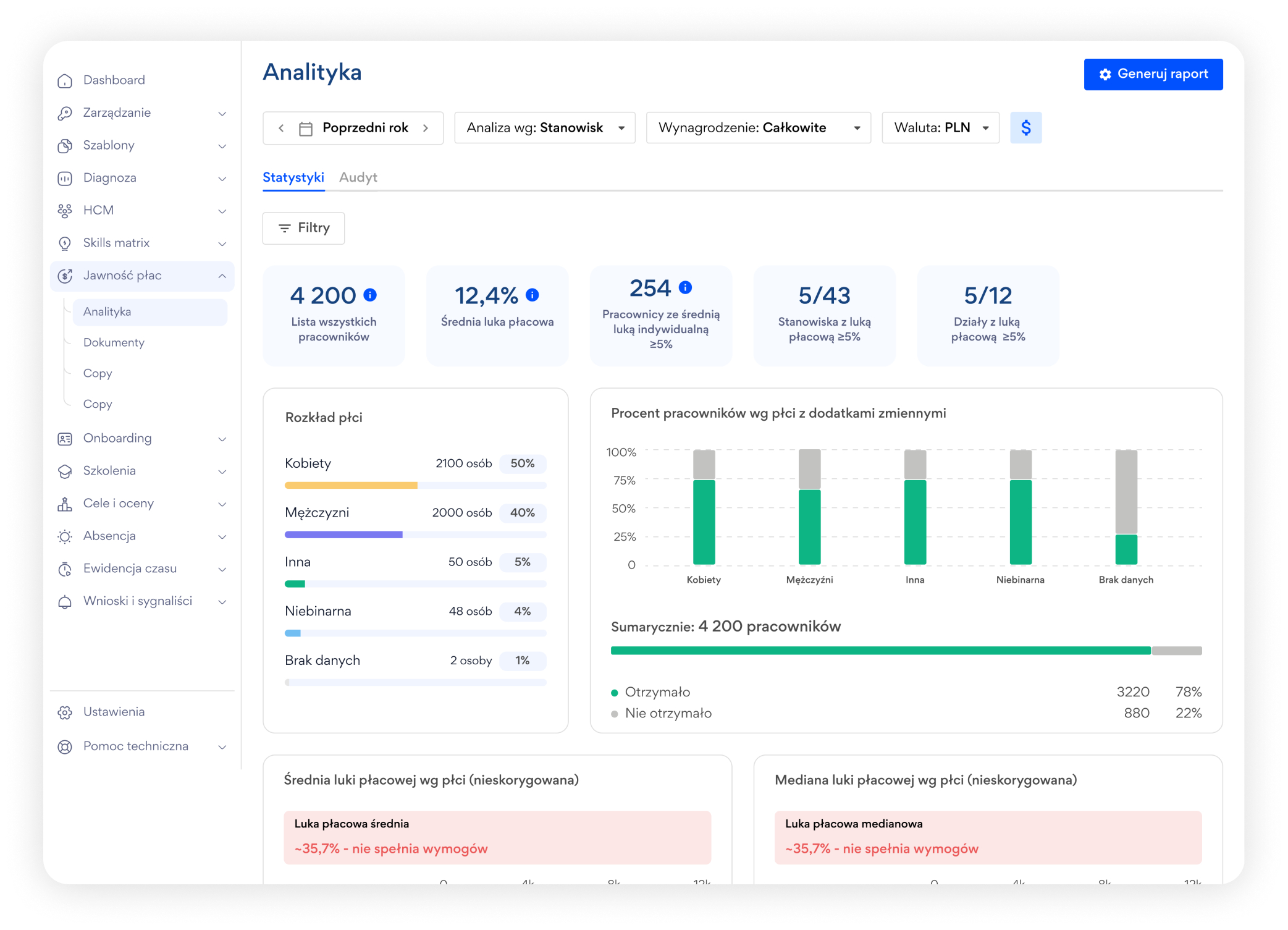Click the Kobiety yellow progress bar

(351, 486)
